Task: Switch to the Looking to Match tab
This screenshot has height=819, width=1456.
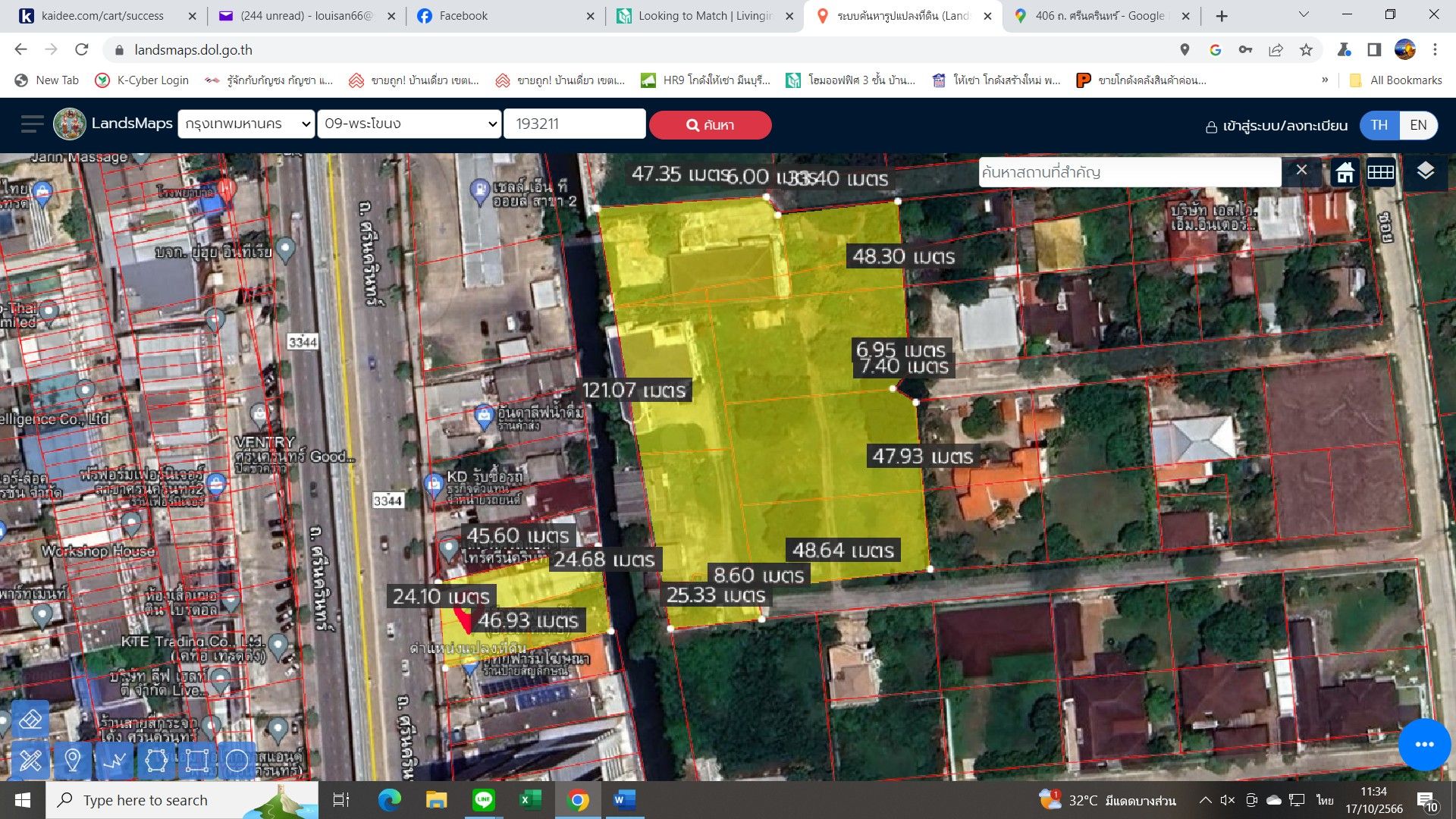Action: coord(705,15)
